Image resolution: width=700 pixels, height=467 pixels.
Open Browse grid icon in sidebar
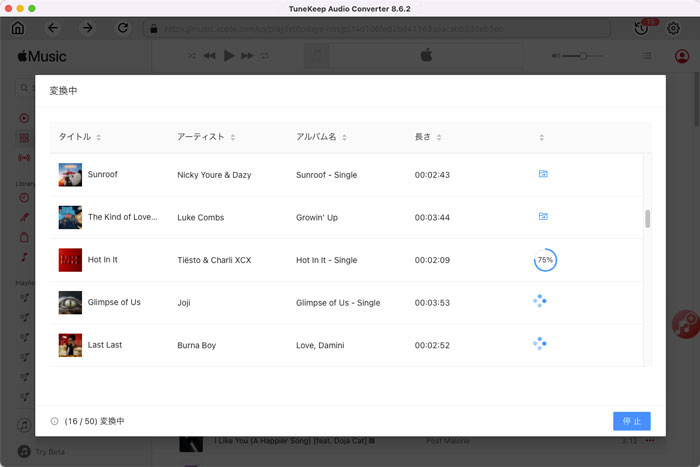coord(24,138)
